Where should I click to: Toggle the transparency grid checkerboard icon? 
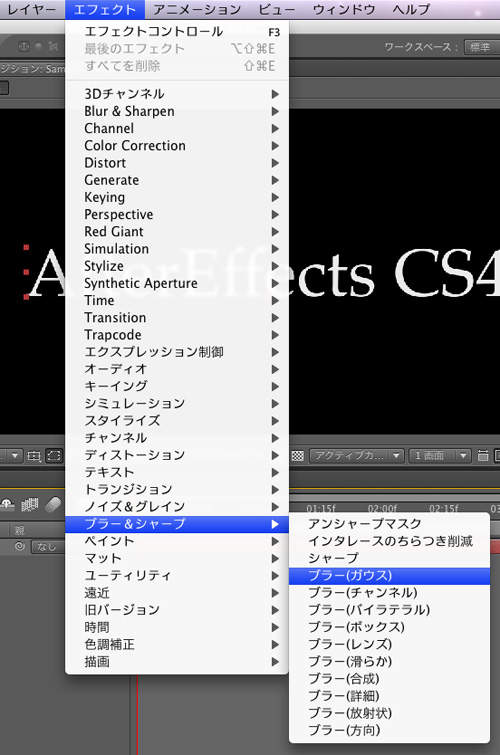pos(298,456)
